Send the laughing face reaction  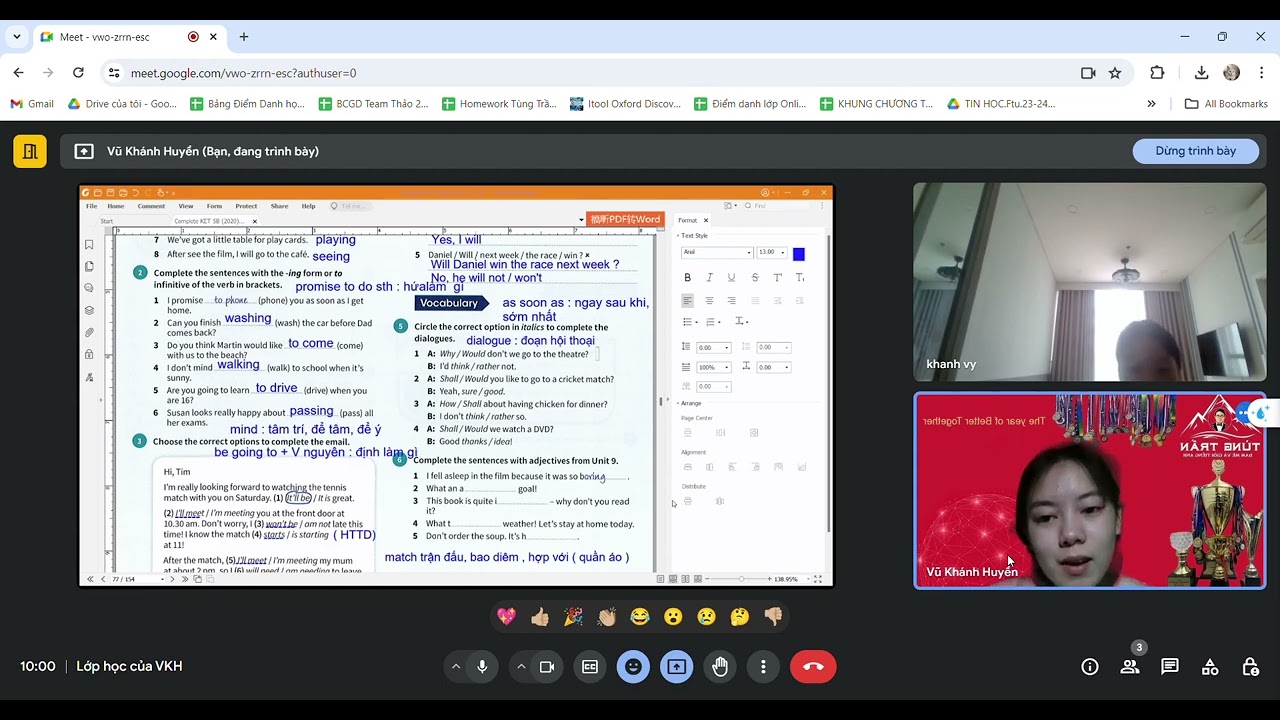pos(640,617)
